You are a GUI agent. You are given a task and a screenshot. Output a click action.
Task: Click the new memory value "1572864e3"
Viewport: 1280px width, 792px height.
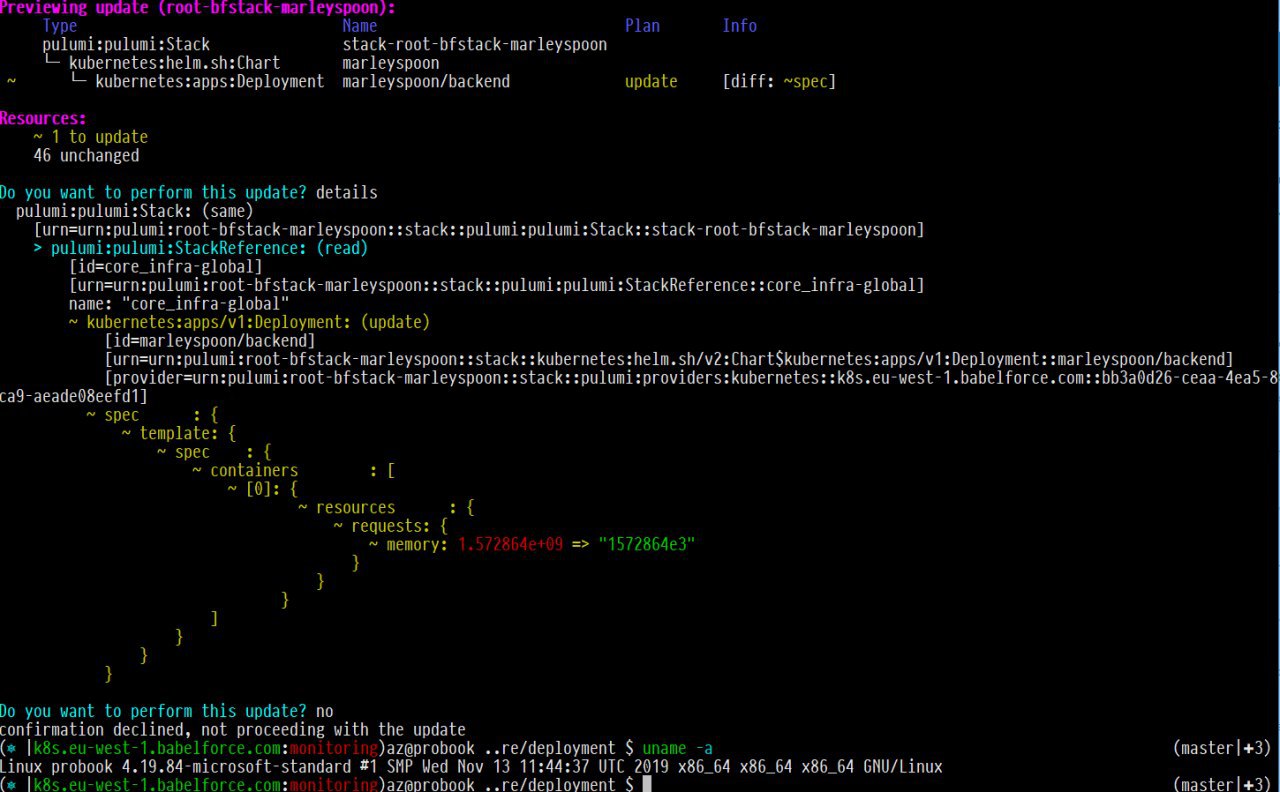647,544
